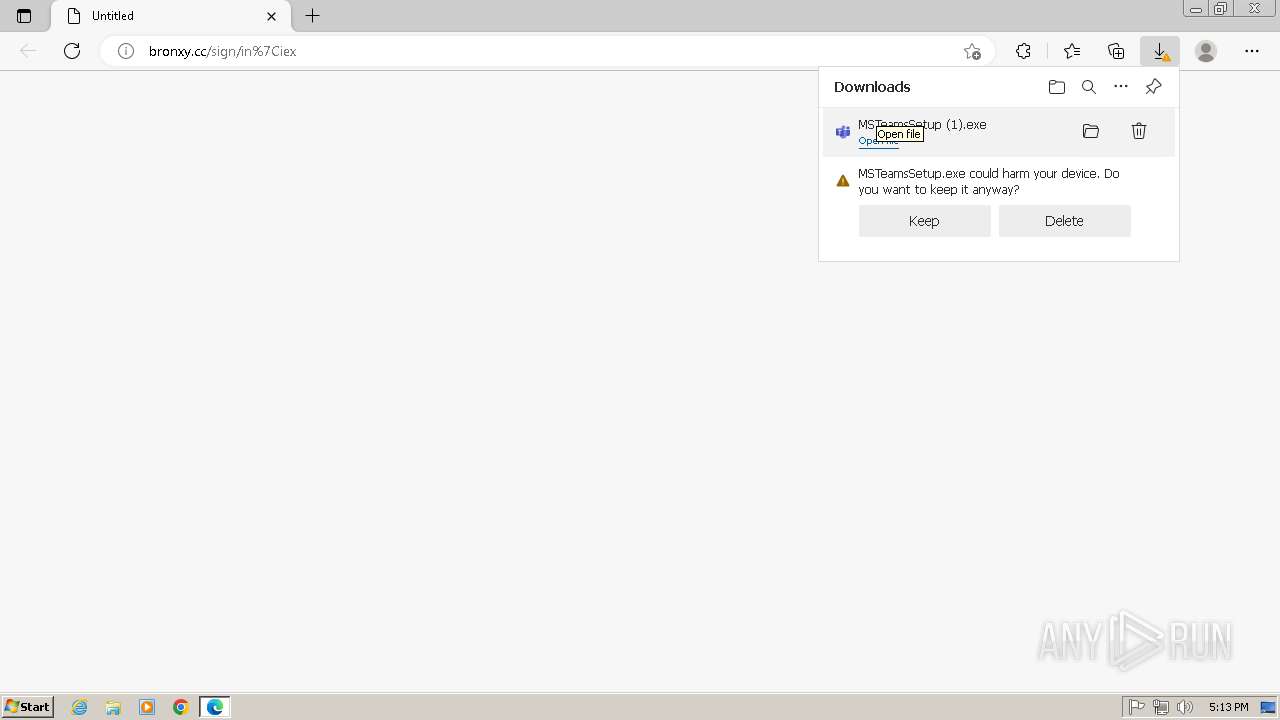Click the network tray icon
Image resolution: width=1280 pixels, height=720 pixels.
1161,707
